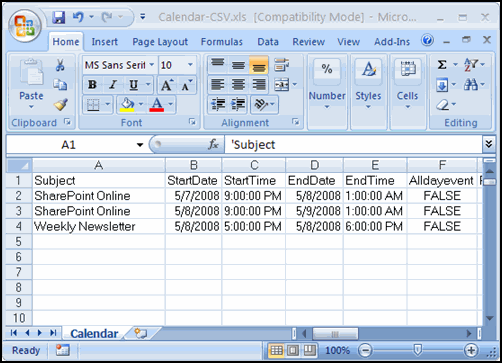Expand the Number group dropdown
The image size is (502, 363).
327,107
